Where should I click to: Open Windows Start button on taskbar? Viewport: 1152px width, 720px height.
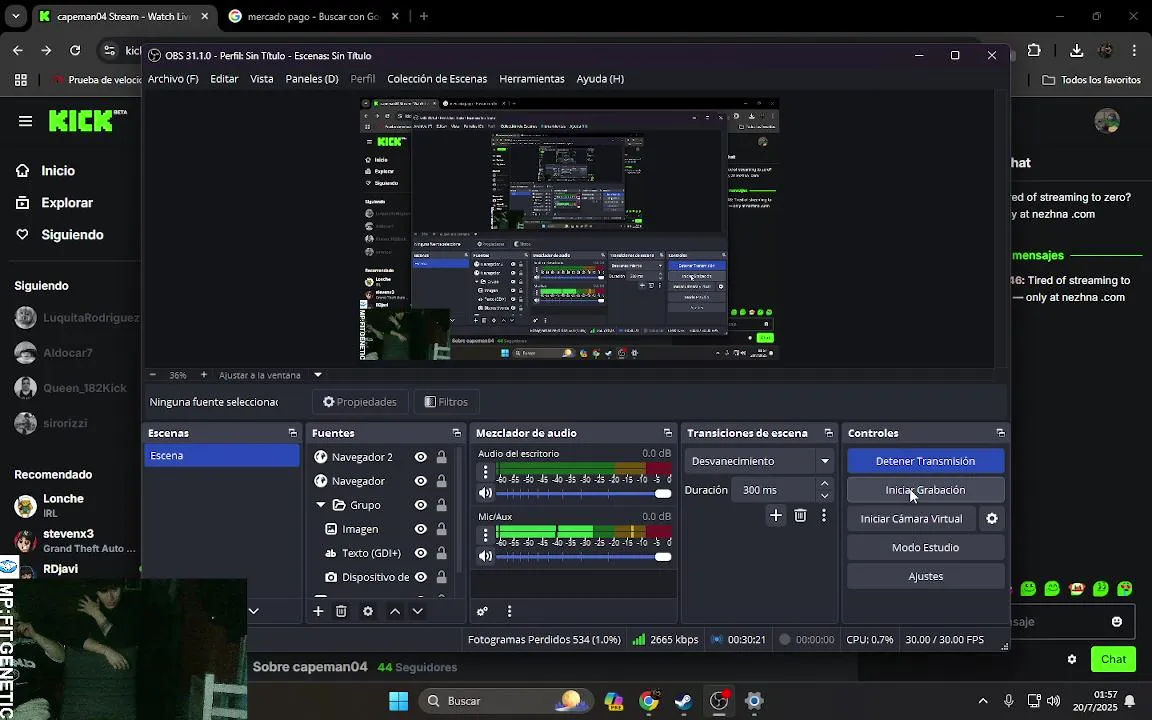click(398, 701)
